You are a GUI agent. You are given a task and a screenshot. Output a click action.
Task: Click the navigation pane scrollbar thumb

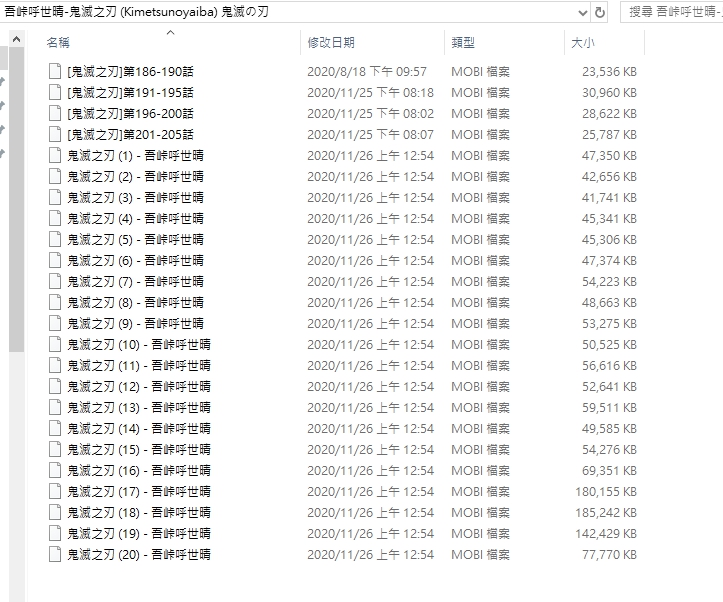click(16, 199)
